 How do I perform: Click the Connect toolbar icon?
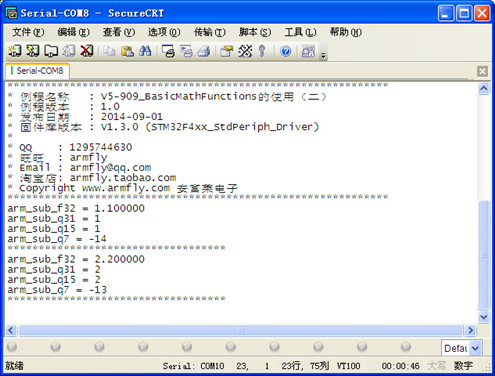tap(14, 51)
